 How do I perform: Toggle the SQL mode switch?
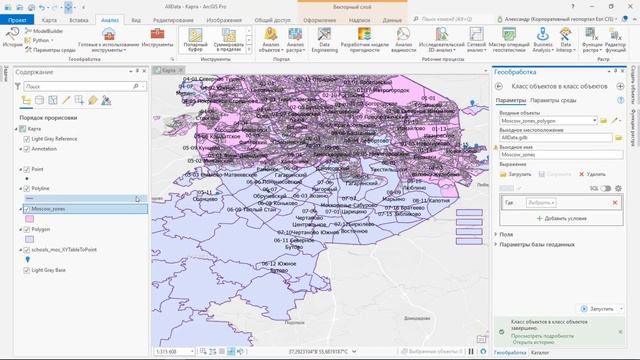point(606,188)
